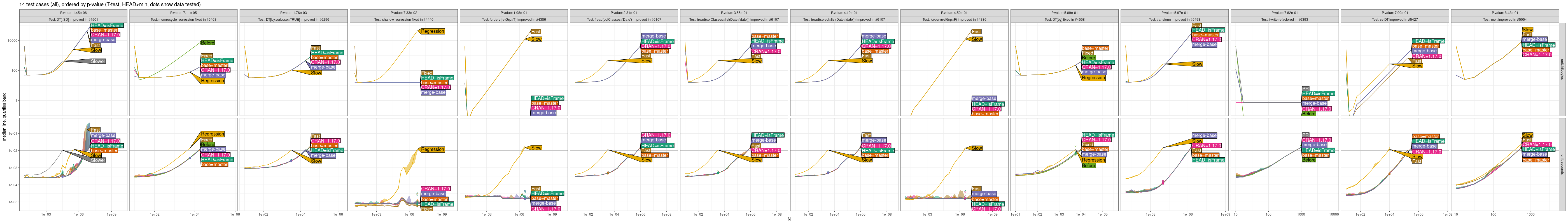Click the DT[by] fixed in #4558 header
Viewport: 1568px width, 224px height.
coord(1064,20)
